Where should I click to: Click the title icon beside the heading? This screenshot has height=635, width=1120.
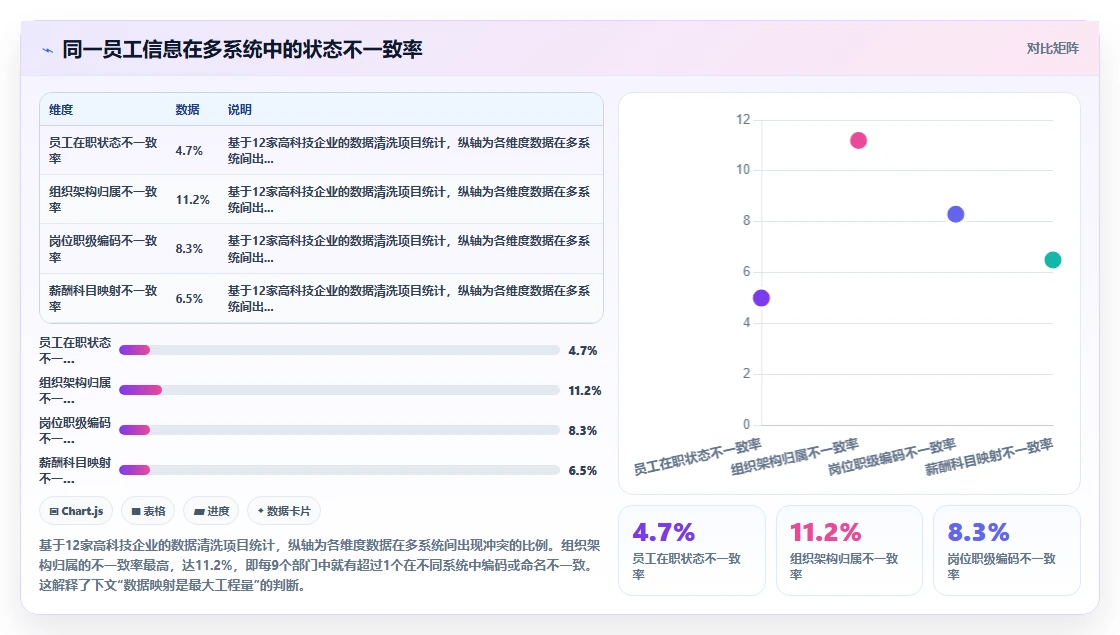coord(47,50)
